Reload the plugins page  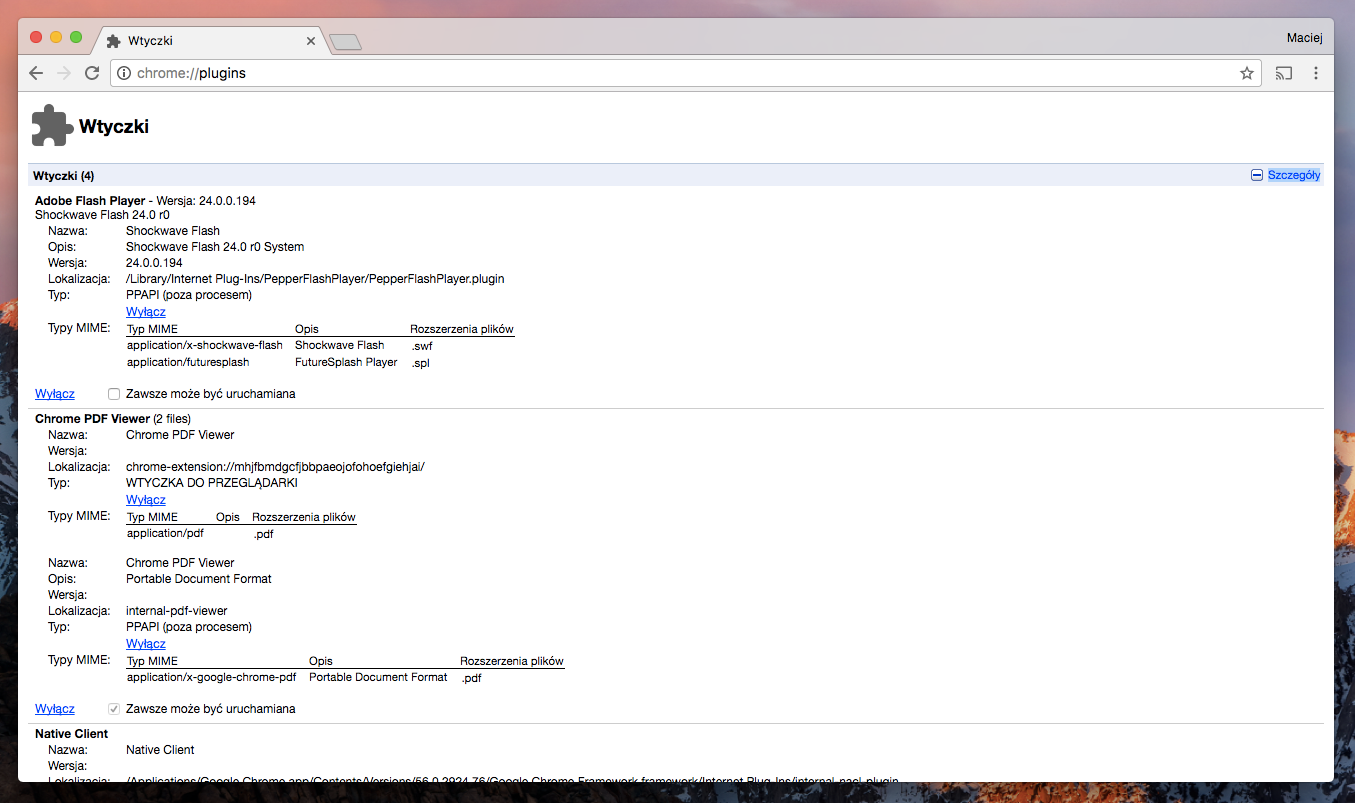91,73
